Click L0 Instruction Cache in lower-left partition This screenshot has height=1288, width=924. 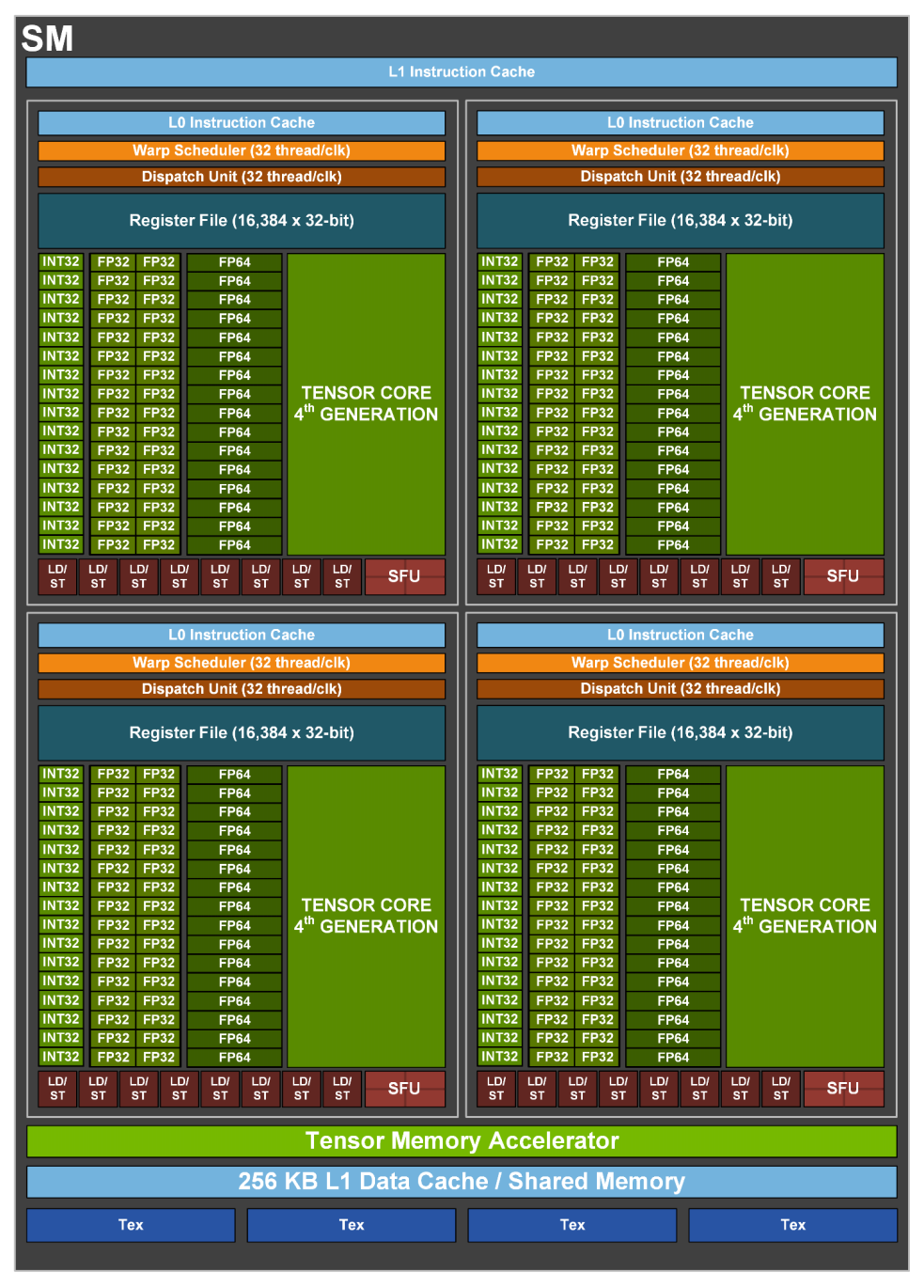point(242,636)
